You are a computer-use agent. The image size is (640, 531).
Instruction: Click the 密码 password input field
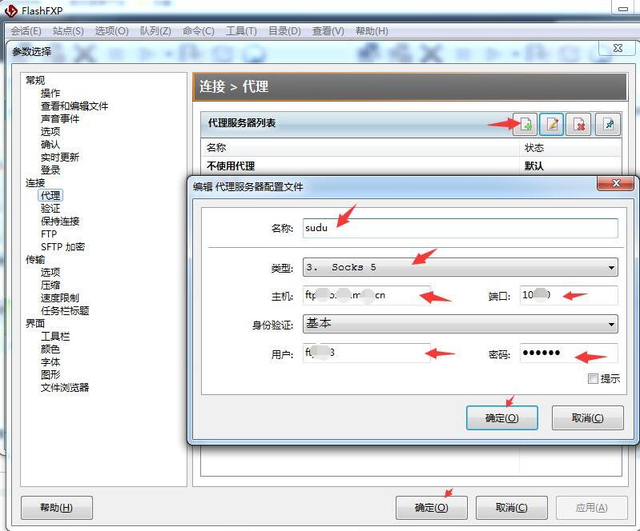point(569,353)
